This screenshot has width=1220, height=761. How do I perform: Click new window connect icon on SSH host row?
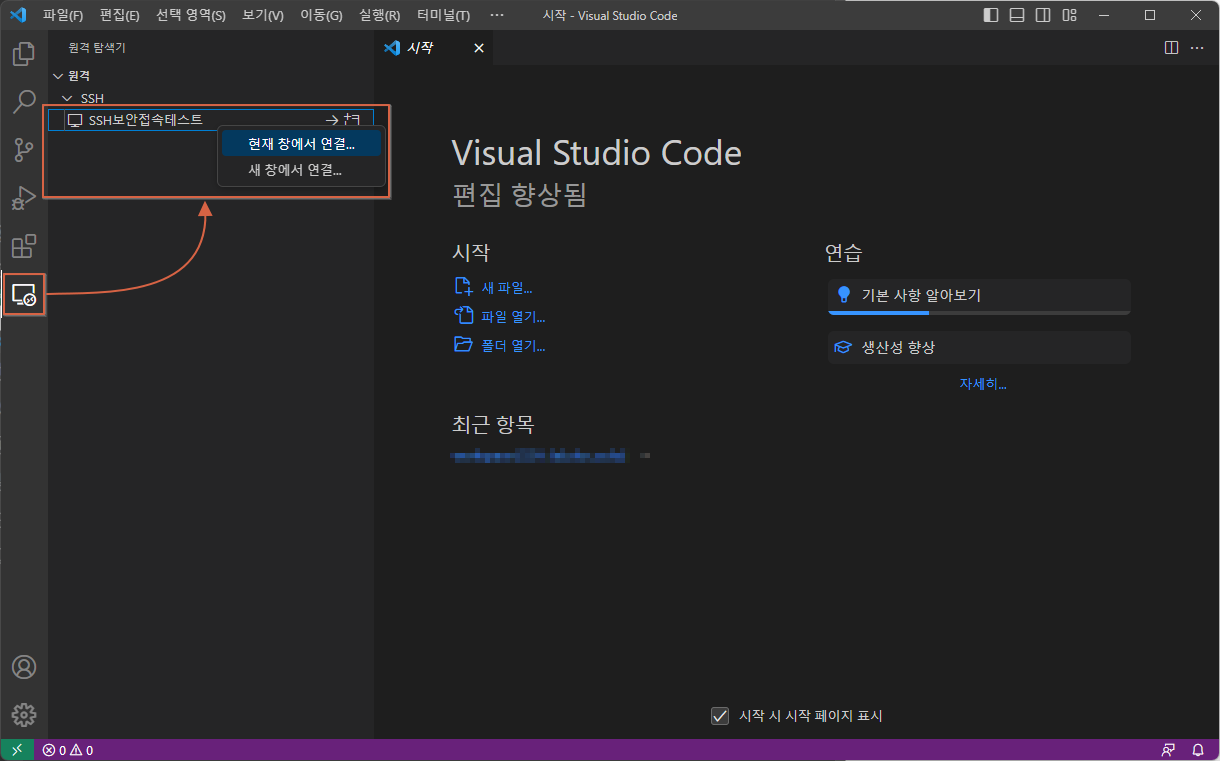coord(352,120)
